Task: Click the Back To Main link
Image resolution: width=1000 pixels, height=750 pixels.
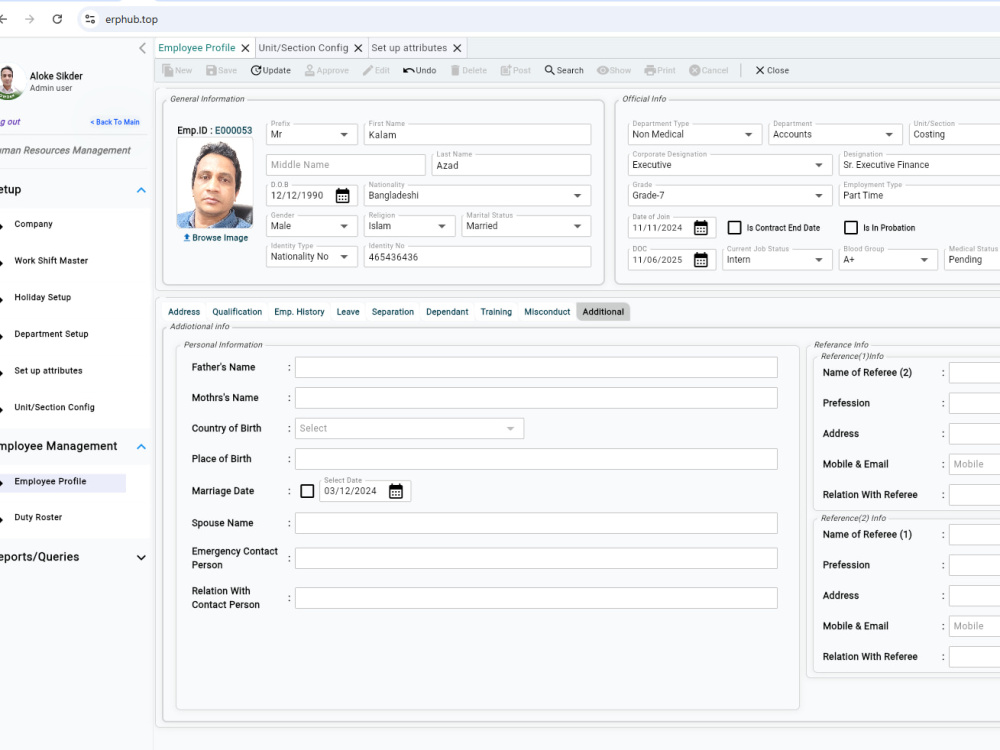Action: (x=115, y=122)
